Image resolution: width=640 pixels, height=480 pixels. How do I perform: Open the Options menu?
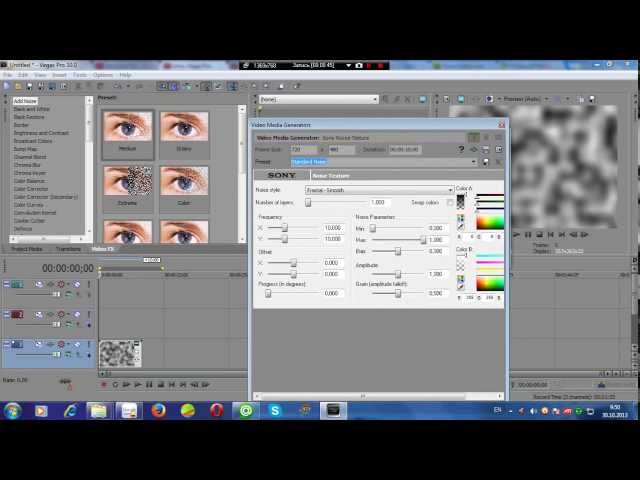(x=102, y=75)
